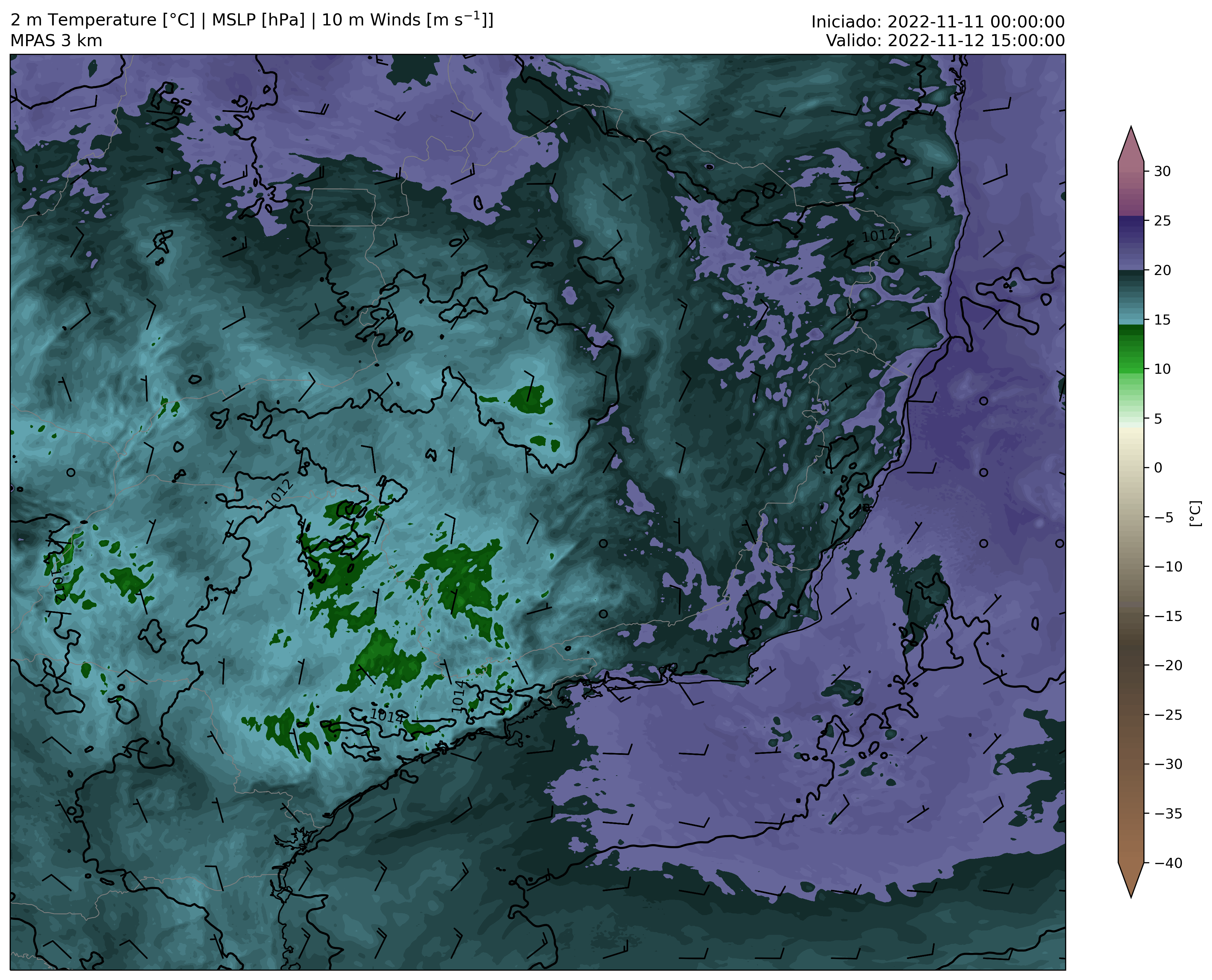Click the "MPAS 3 km" model label

tap(57, 40)
